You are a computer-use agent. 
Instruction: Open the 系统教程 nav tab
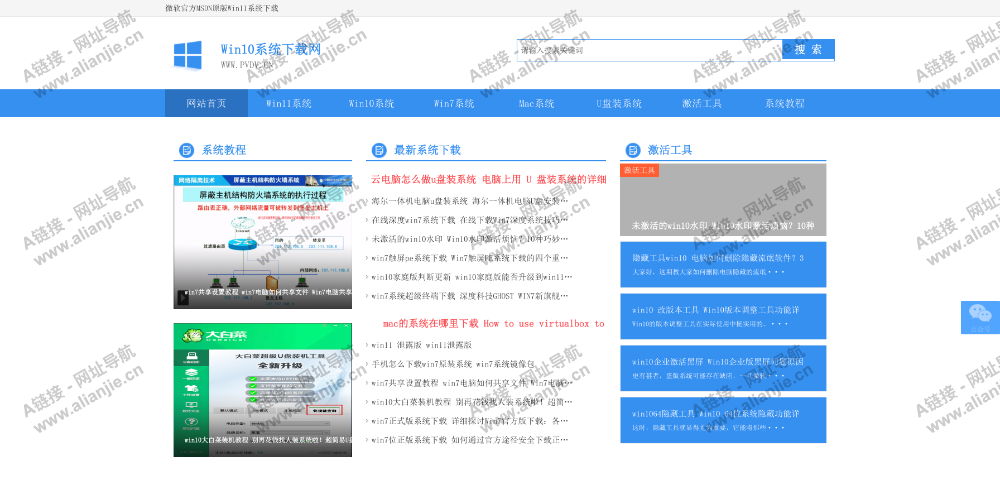[x=784, y=103]
